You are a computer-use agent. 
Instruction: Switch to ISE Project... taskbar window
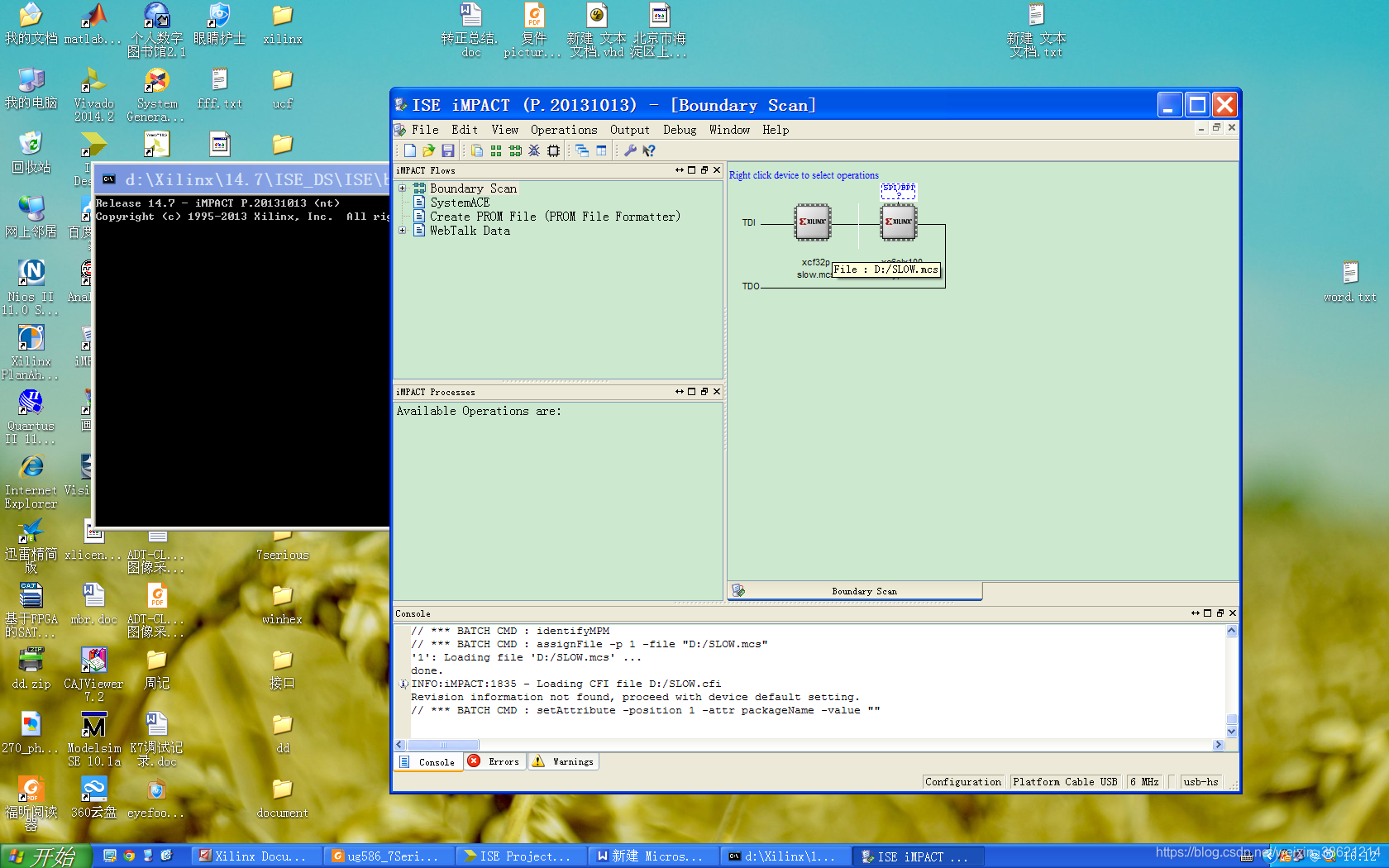pyautogui.click(x=522, y=856)
